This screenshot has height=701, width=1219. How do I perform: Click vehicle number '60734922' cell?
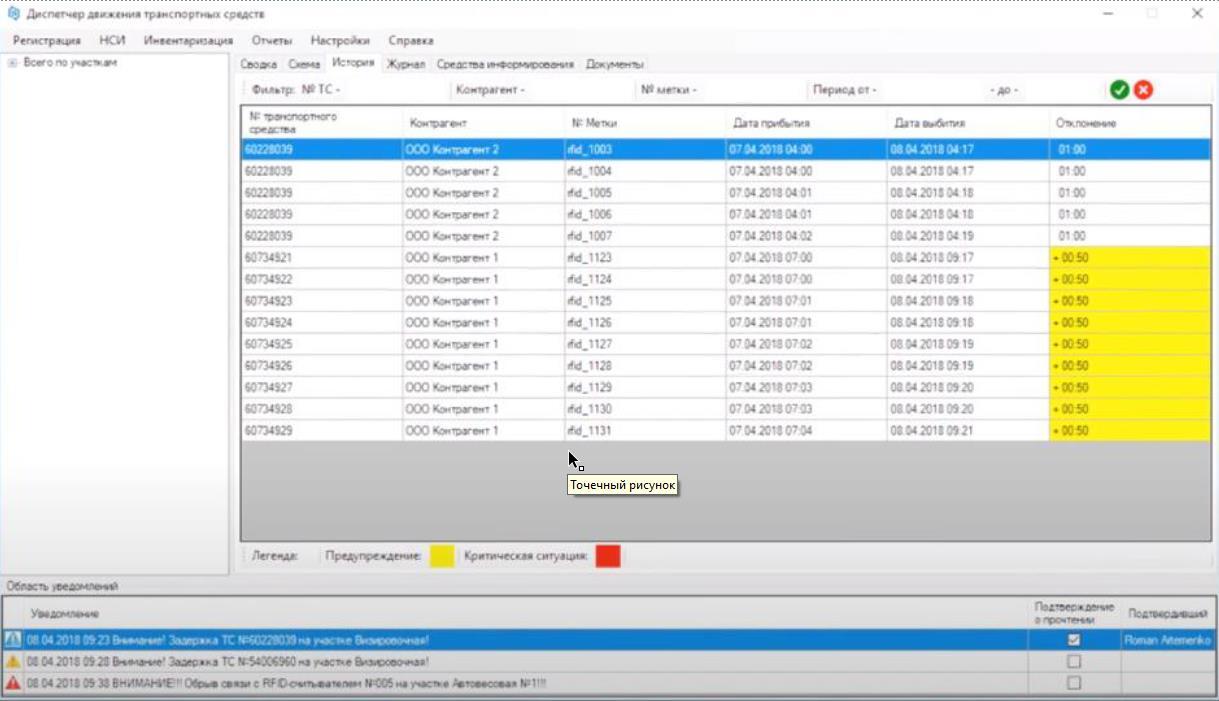[x=322, y=279]
